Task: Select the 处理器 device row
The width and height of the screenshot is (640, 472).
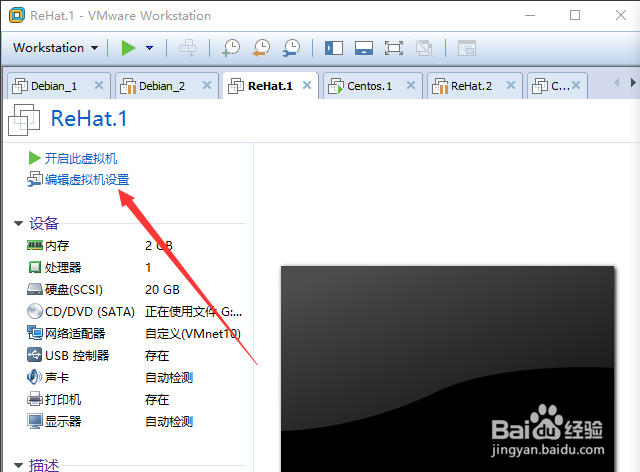Action: click(135, 267)
